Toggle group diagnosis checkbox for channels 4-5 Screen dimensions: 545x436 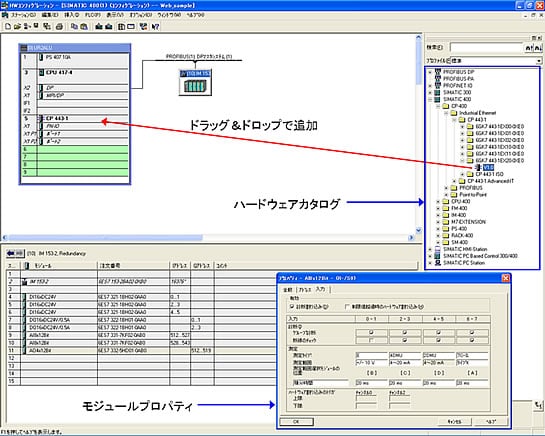pyautogui.click(x=438, y=332)
